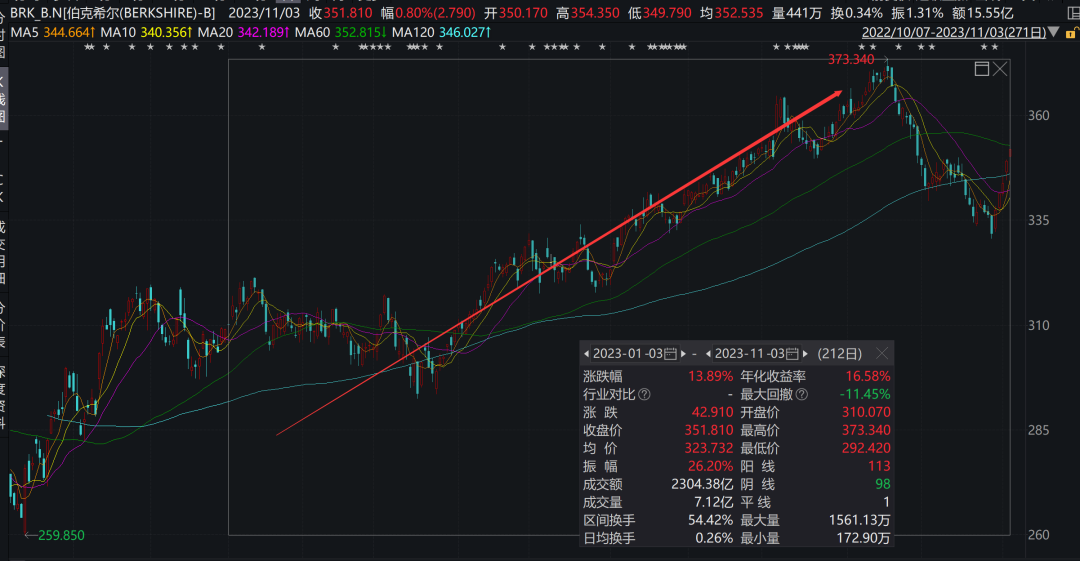Select the K线图 sidebar tab
The image size is (1080, 561).
3,99
